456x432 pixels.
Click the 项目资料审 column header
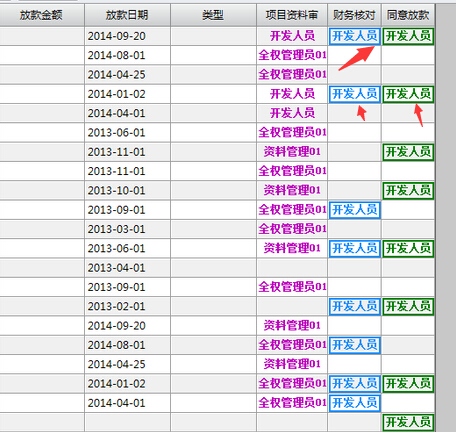(x=292, y=15)
